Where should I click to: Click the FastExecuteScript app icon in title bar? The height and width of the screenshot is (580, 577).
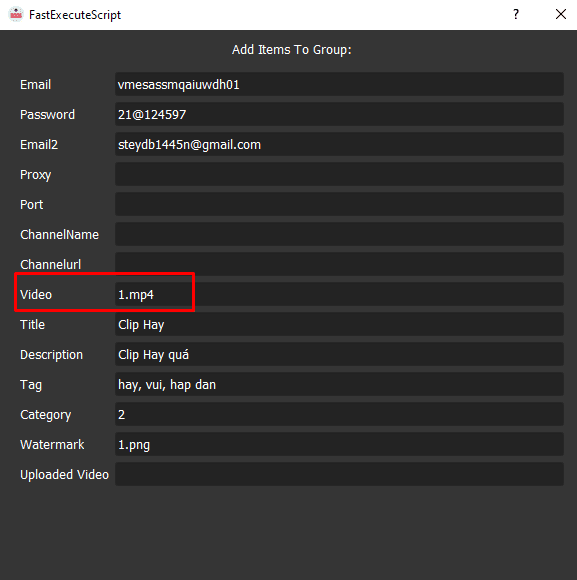pos(16,14)
